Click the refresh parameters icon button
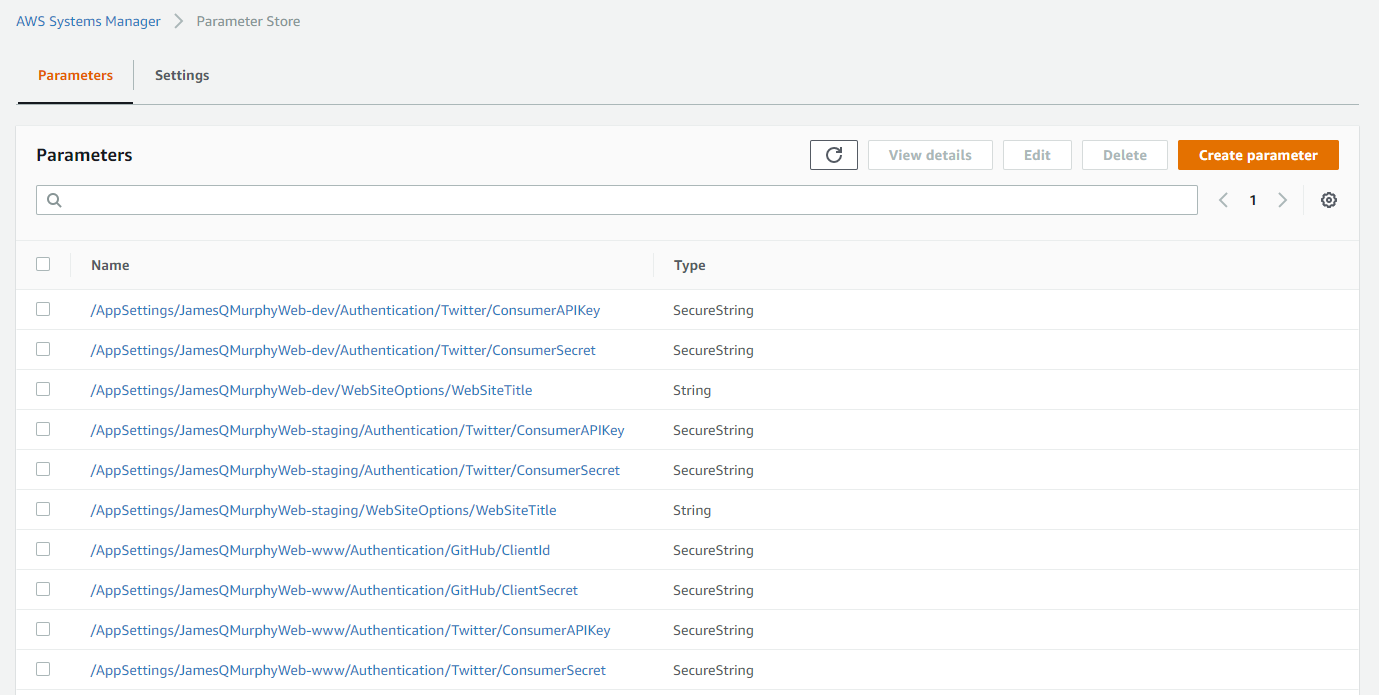This screenshot has width=1379, height=695. 834,155
